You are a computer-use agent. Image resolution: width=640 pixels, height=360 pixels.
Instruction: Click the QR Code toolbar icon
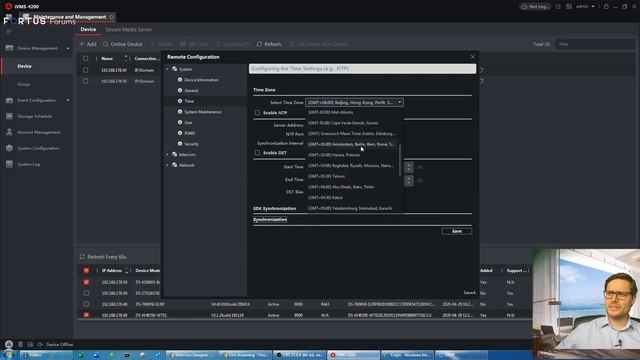(x=183, y=44)
